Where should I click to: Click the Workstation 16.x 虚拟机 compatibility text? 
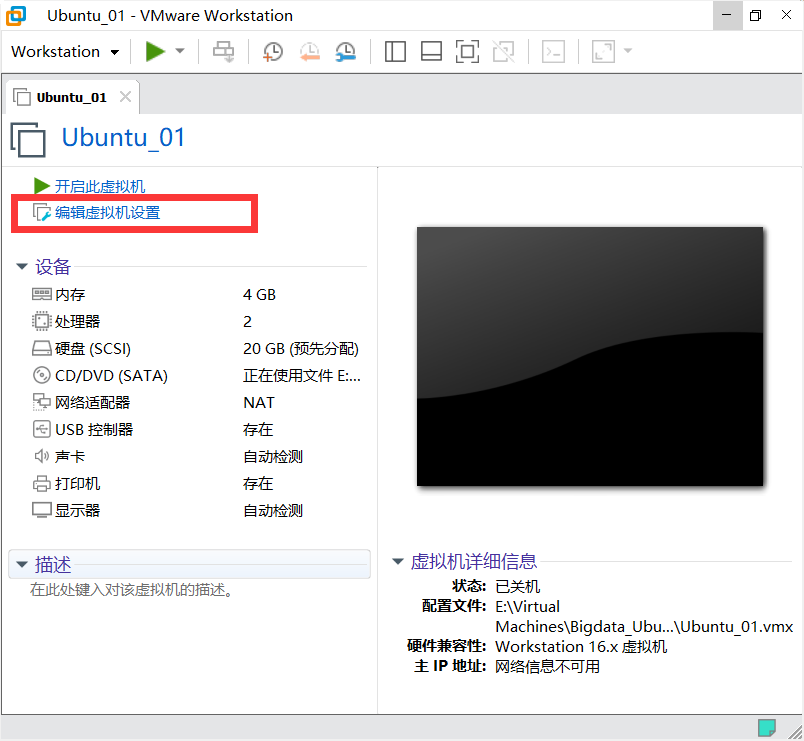click(581, 646)
